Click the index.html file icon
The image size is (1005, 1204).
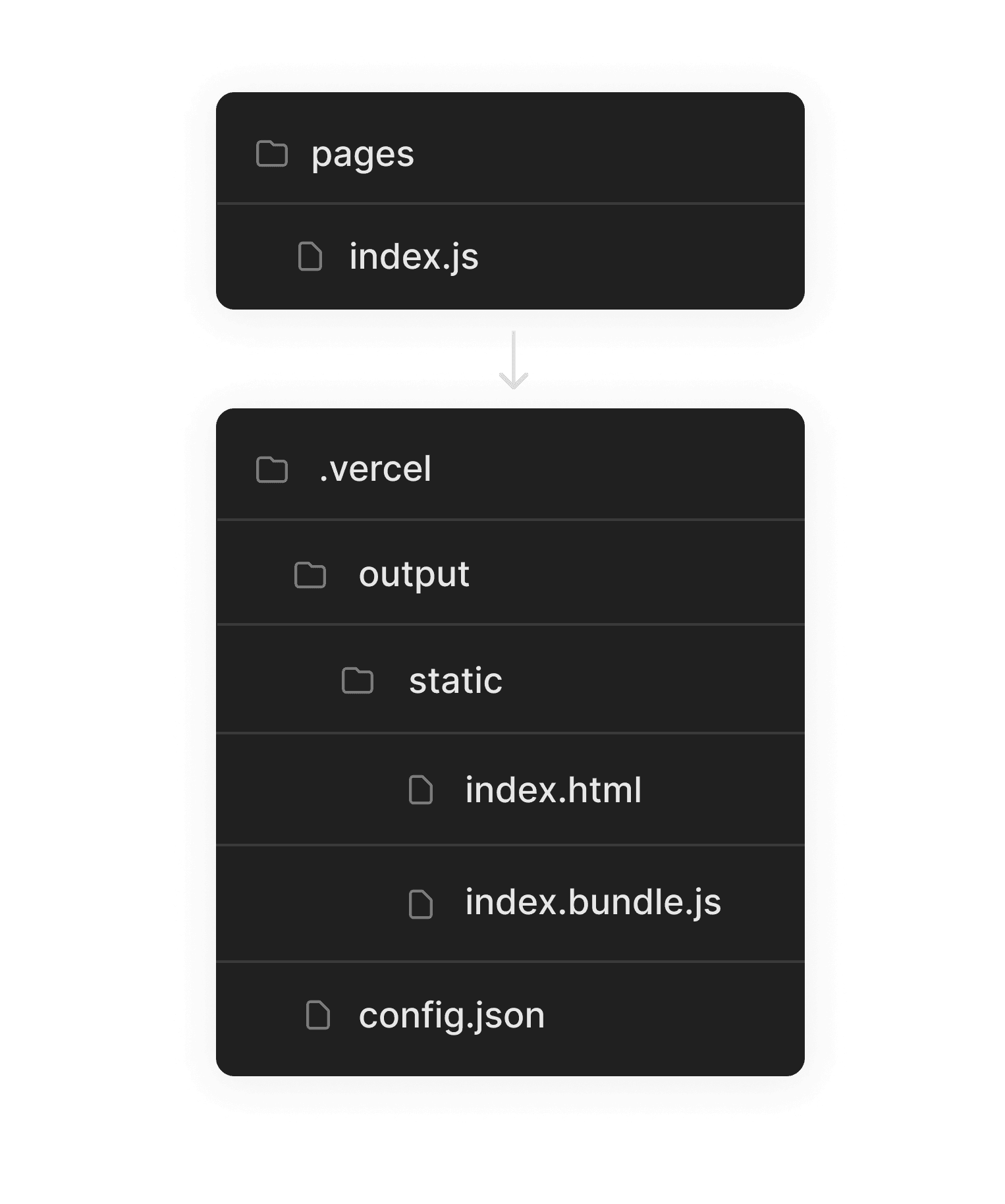tap(421, 790)
